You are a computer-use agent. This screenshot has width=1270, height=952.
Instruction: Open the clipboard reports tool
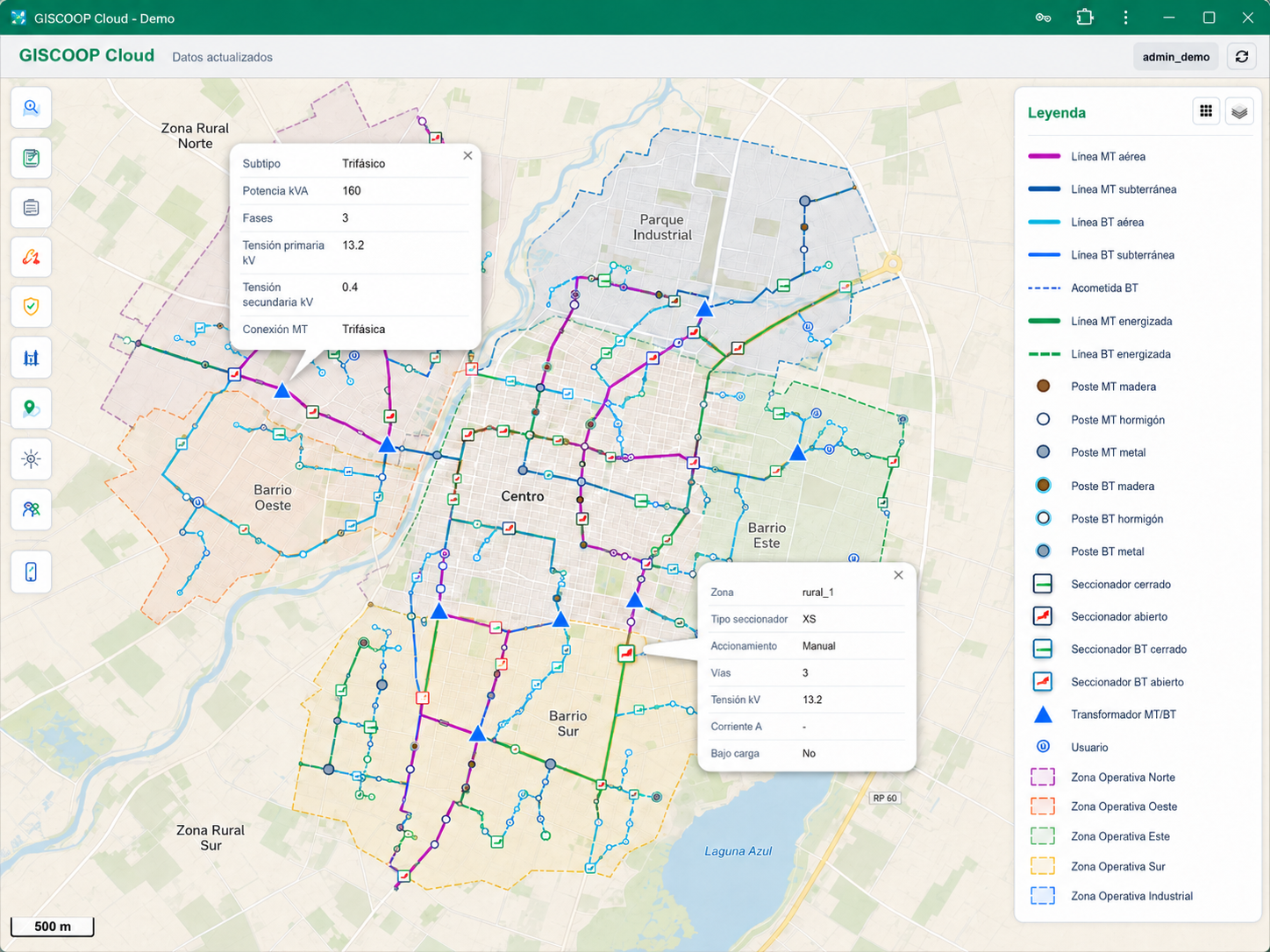(31, 208)
